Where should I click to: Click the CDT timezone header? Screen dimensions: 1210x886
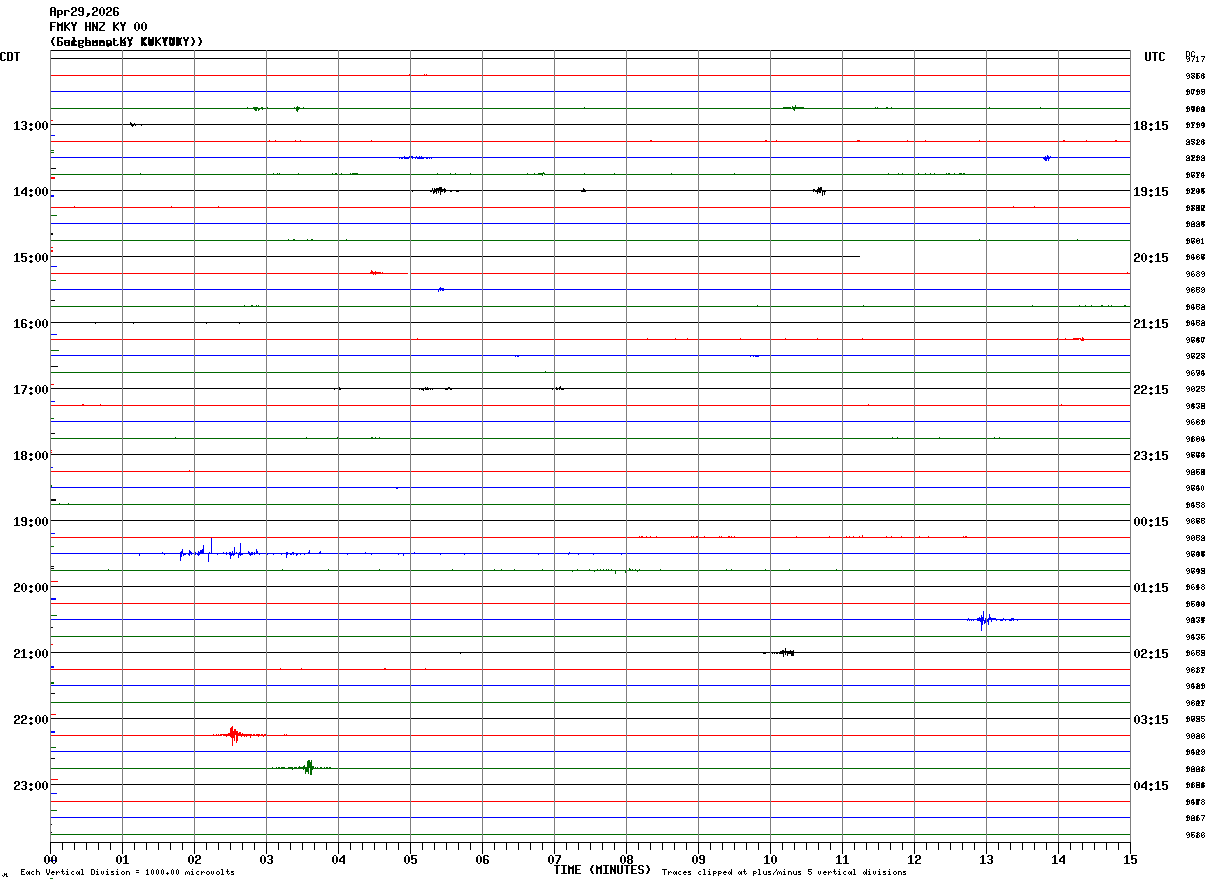pos(10,57)
